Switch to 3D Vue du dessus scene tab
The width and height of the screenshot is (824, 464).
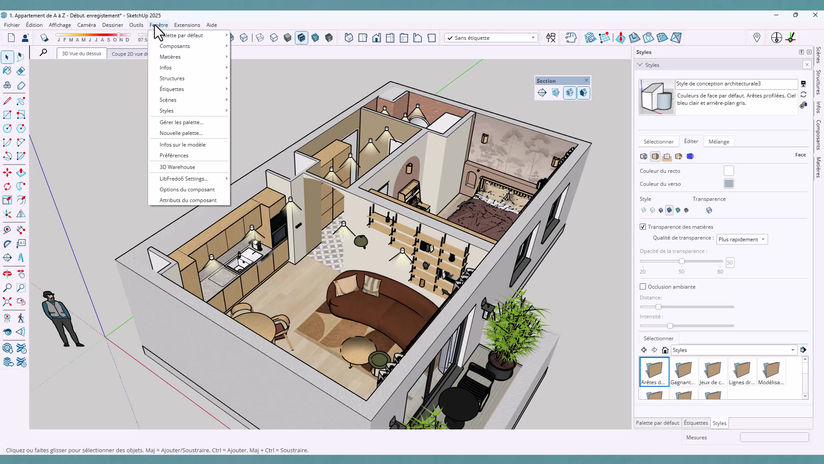(x=81, y=54)
